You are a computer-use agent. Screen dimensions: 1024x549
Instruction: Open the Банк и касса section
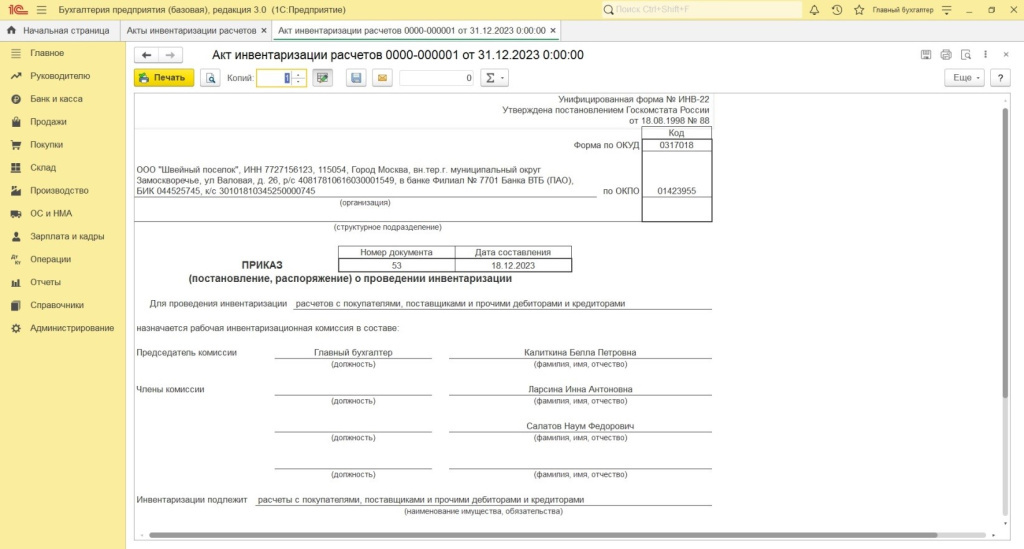tap(56, 99)
